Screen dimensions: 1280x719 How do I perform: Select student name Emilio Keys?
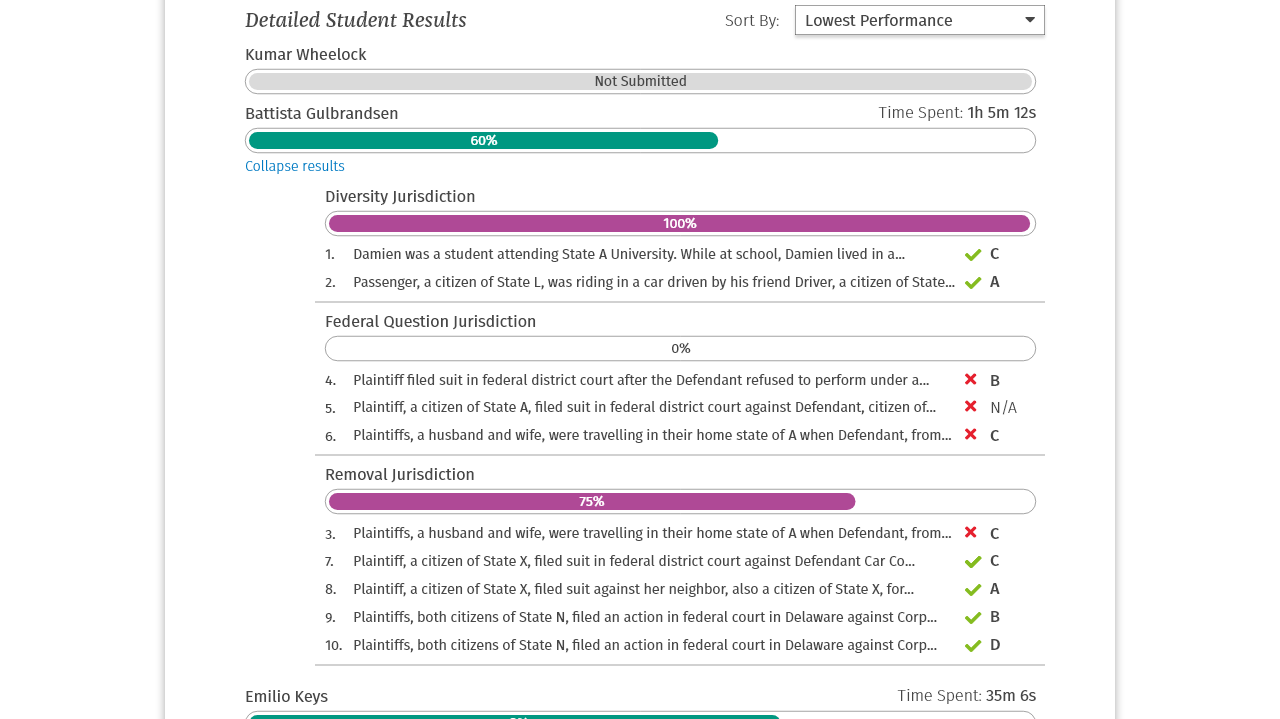(x=286, y=696)
